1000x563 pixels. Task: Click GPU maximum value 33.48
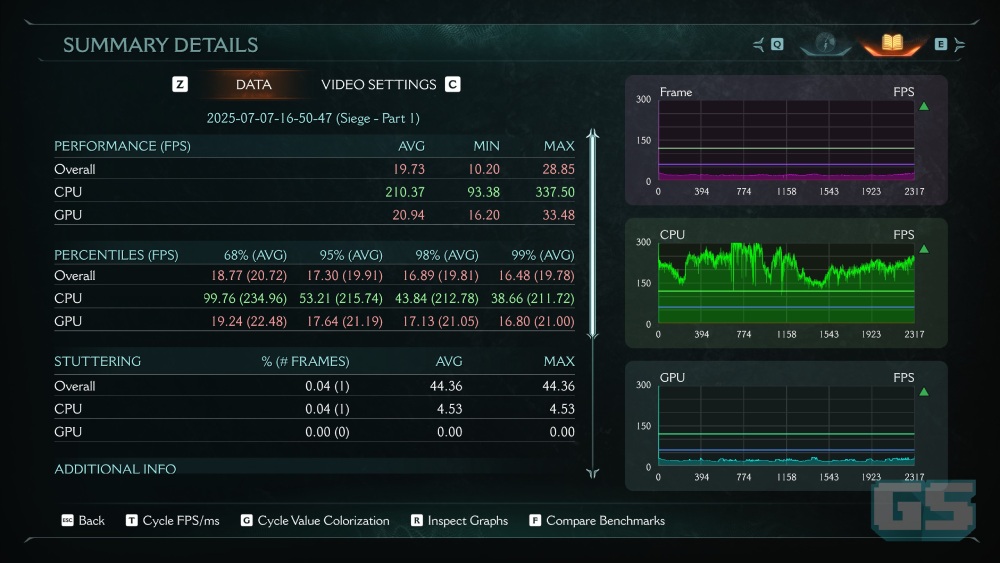click(559, 215)
